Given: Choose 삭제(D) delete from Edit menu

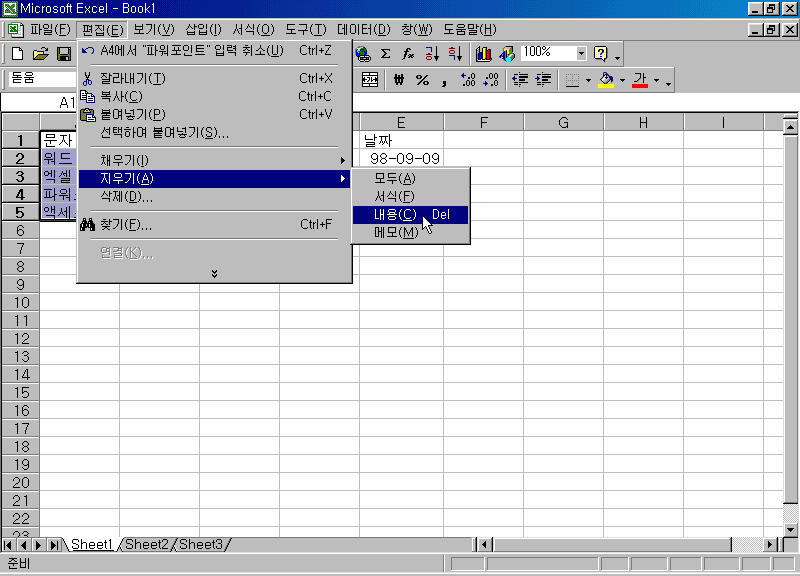Looking at the screenshot, I should pos(214,197).
